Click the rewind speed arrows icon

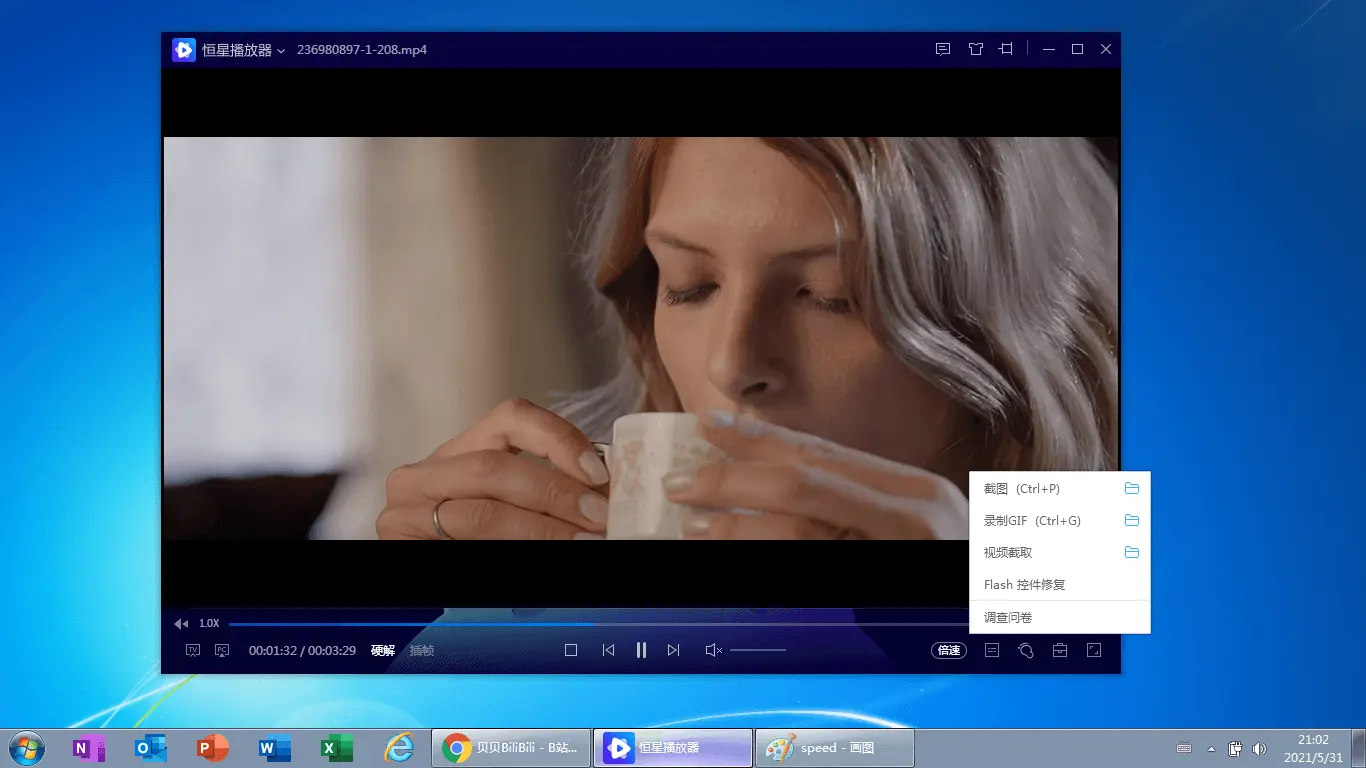(181, 624)
